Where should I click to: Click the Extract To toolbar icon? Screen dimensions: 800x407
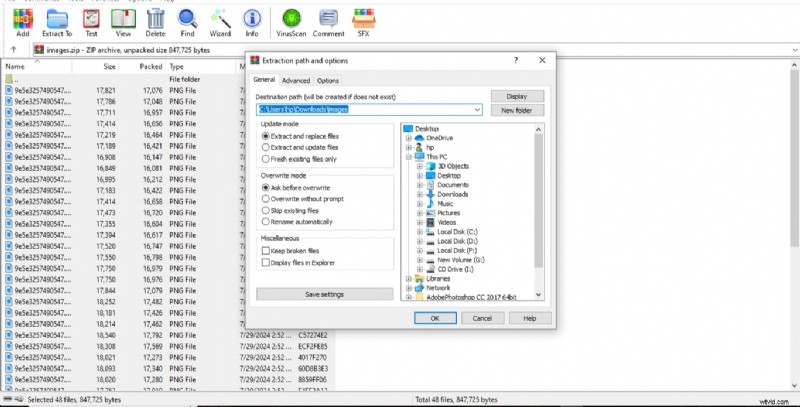[59, 17]
